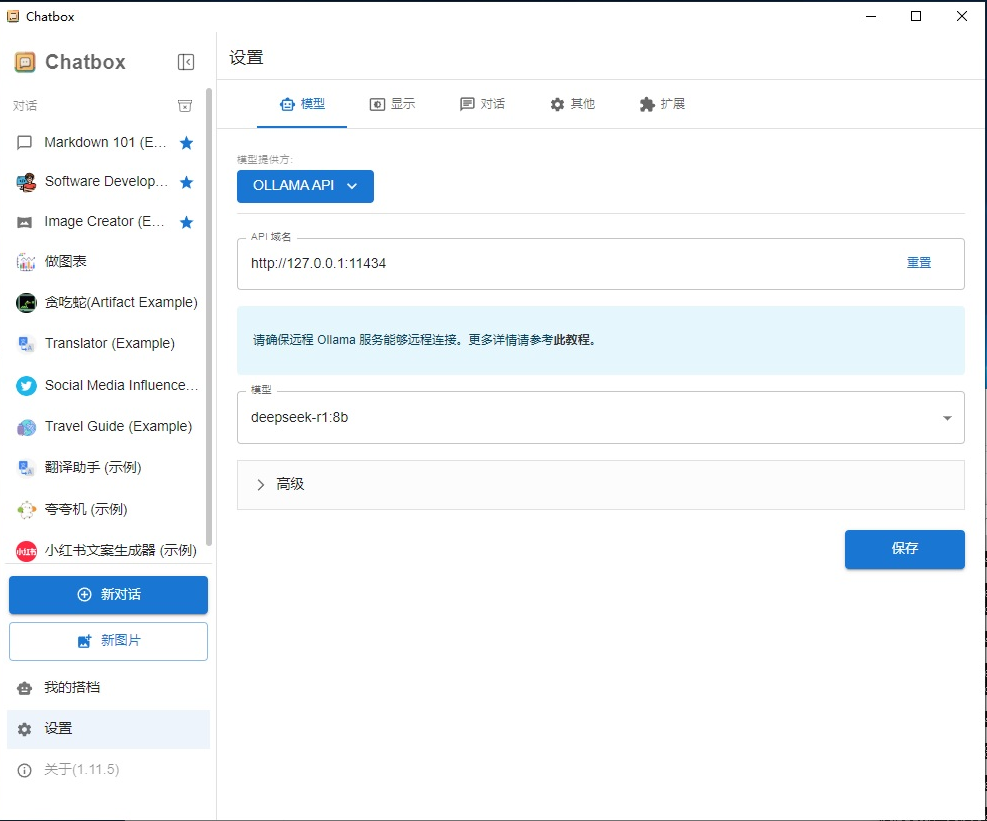Toggle star on Image Creator conversation
The width and height of the screenshot is (987, 821).
pyautogui.click(x=186, y=222)
